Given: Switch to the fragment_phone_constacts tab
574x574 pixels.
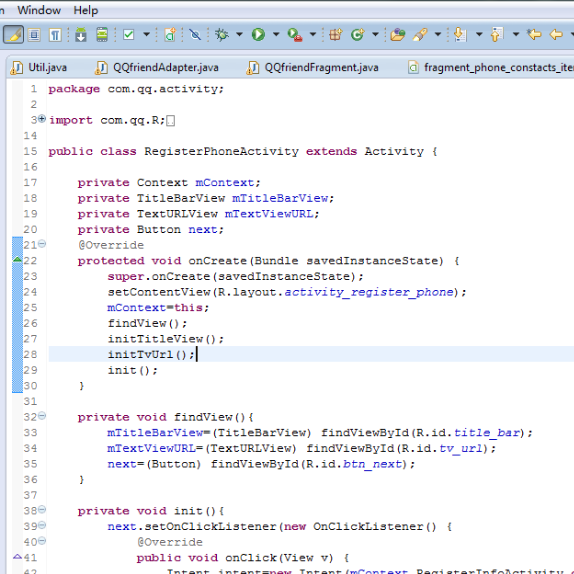Looking at the screenshot, I should 491,67.
